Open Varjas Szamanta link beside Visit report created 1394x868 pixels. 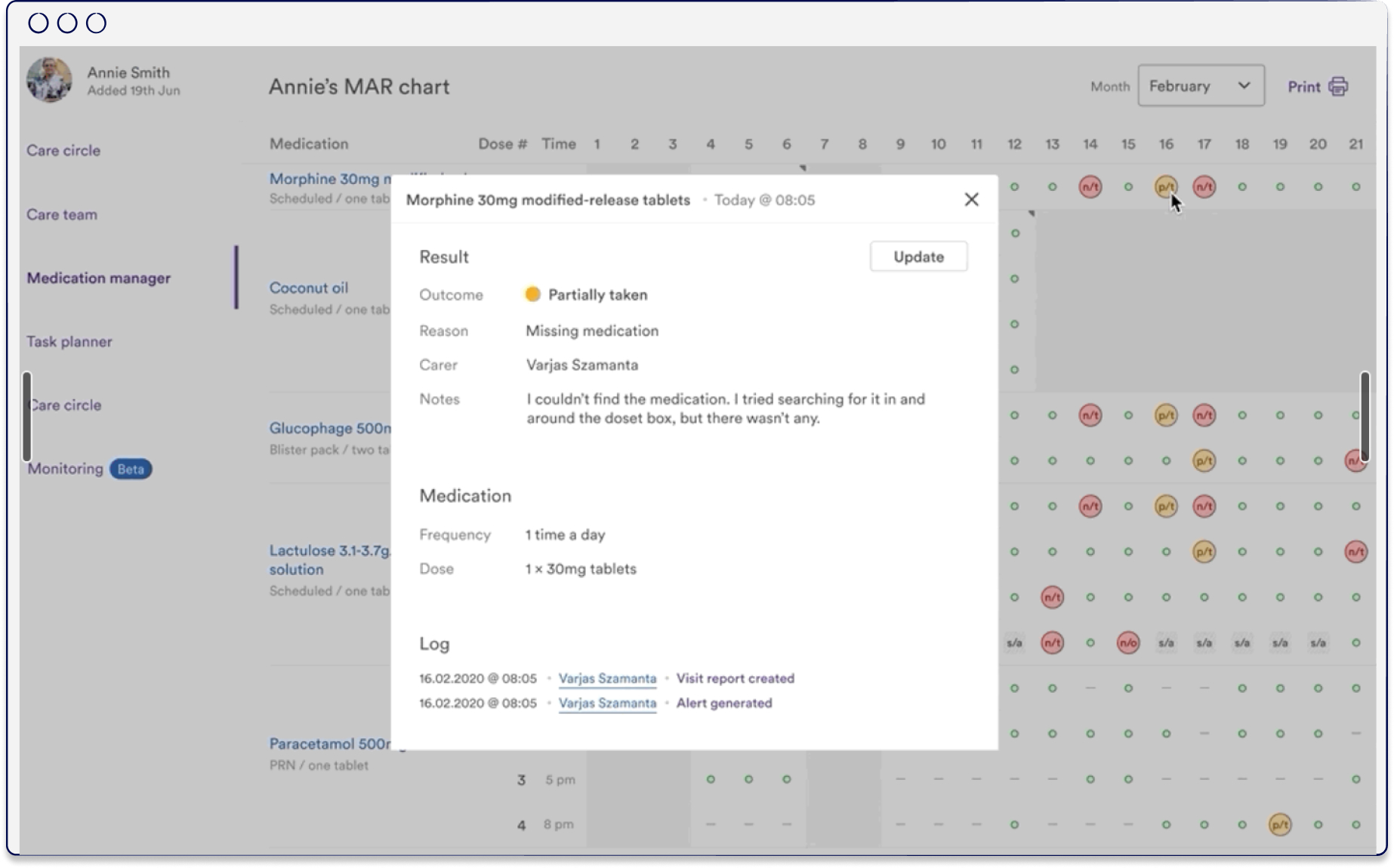click(607, 679)
